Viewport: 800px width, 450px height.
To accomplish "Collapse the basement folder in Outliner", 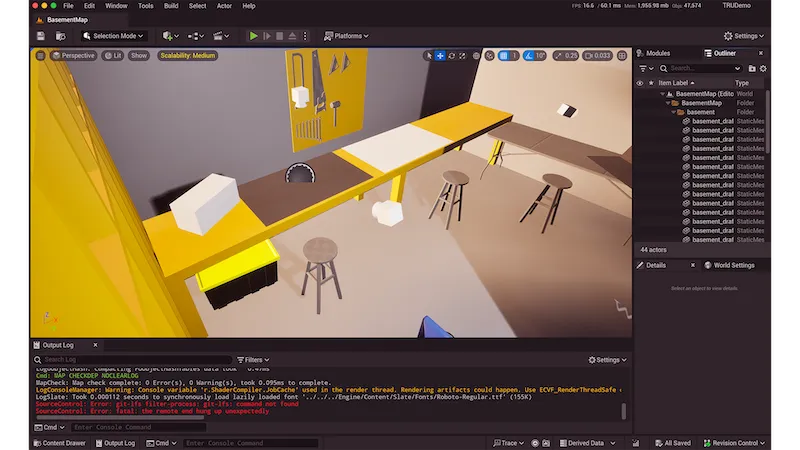I will [673, 112].
